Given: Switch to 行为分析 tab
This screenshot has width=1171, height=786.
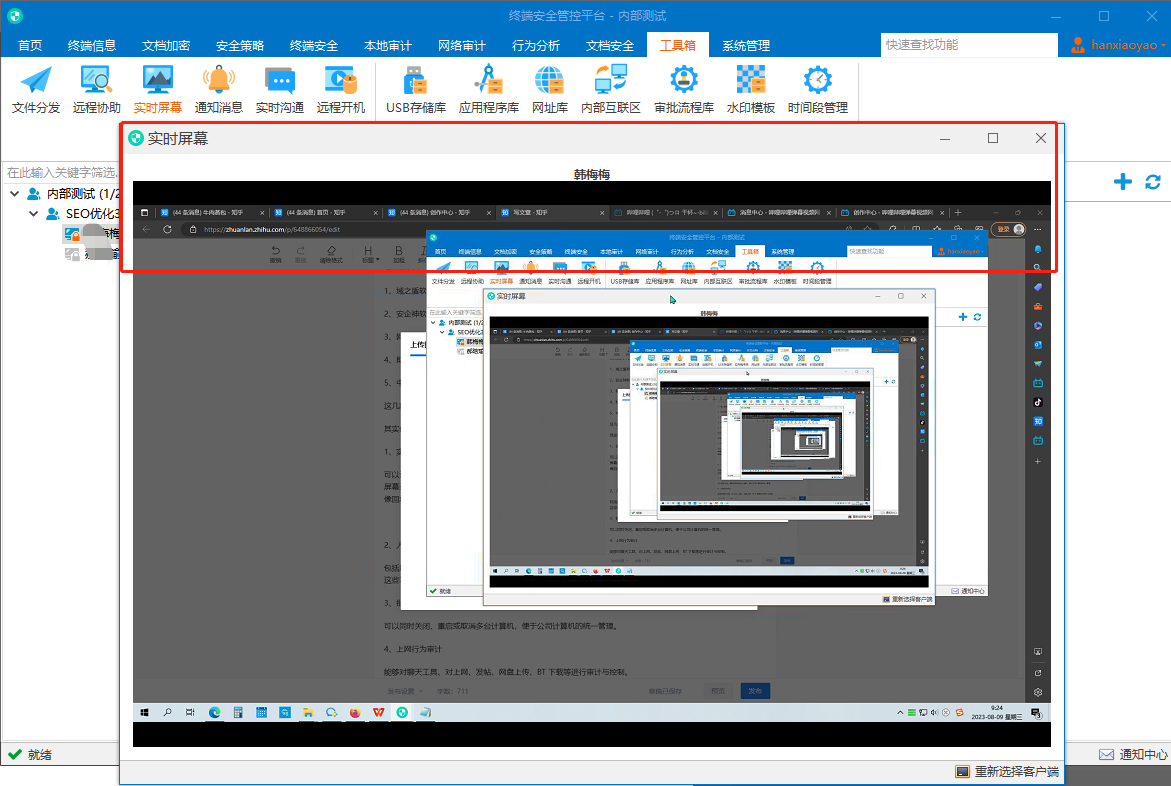Looking at the screenshot, I should tap(535, 46).
